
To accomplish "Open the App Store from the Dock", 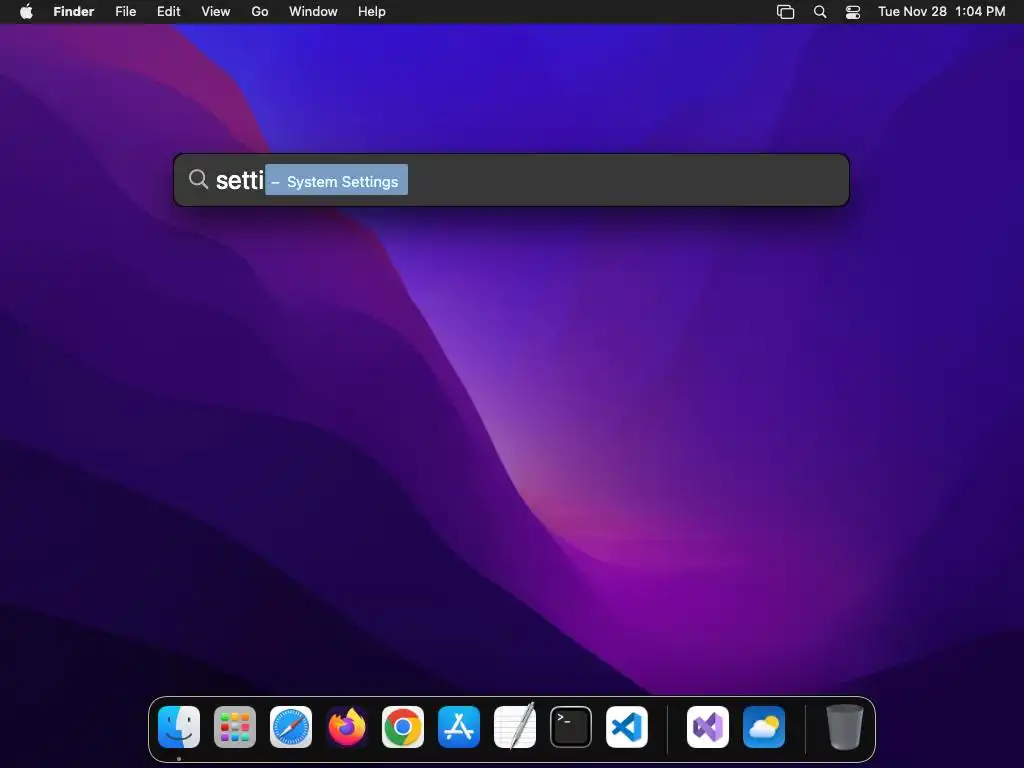I will click(x=459, y=727).
